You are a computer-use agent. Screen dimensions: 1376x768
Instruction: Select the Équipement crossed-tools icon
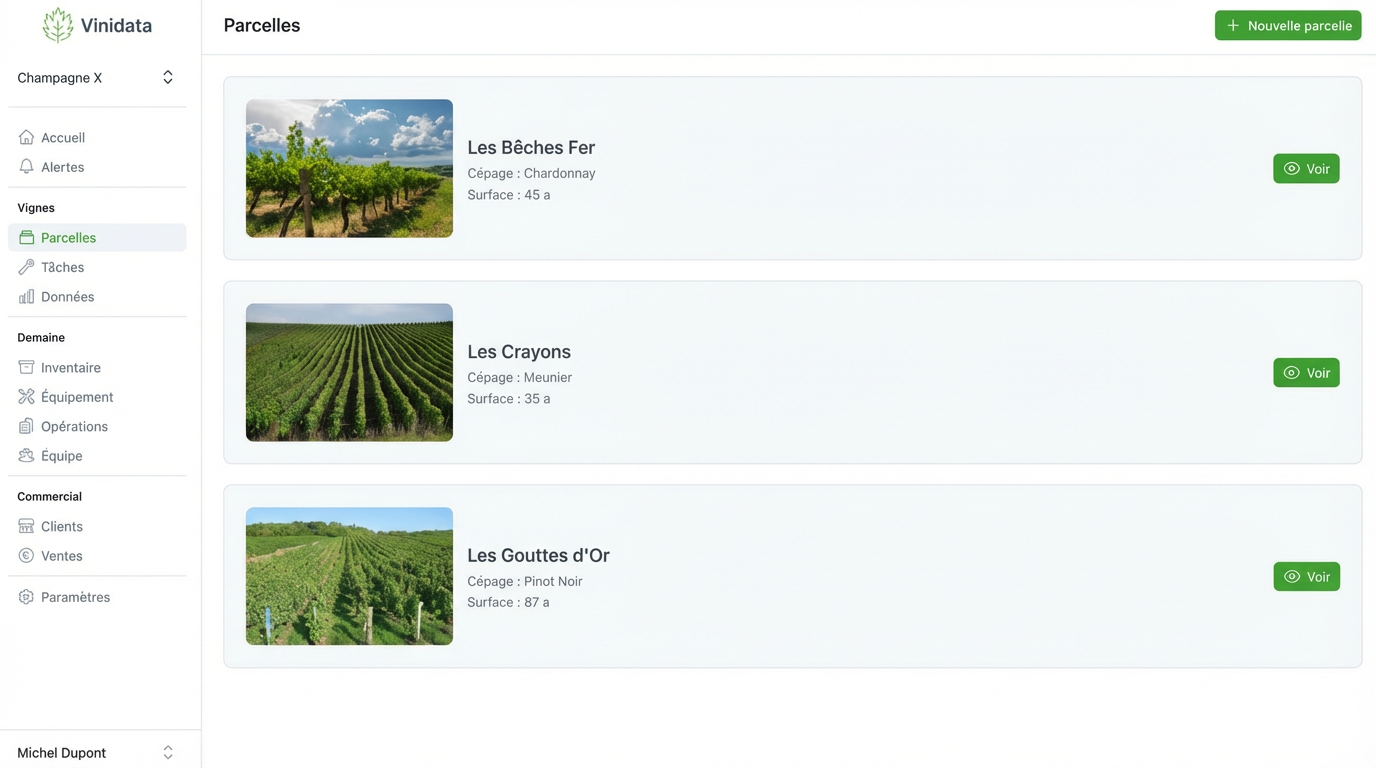[26, 396]
